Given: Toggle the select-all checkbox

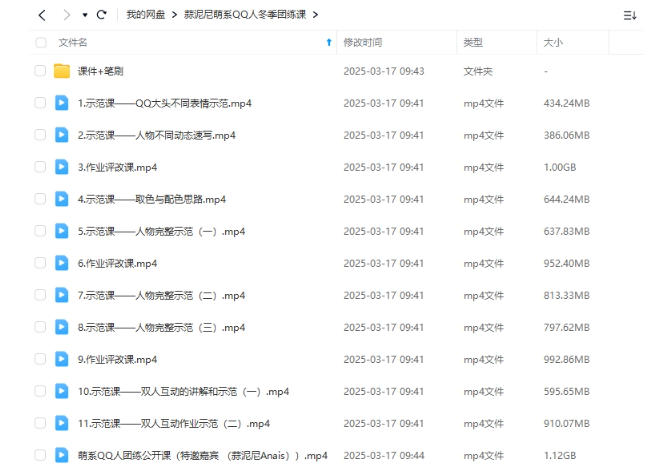Looking at the screenshot, I should [x=41, y=42].
